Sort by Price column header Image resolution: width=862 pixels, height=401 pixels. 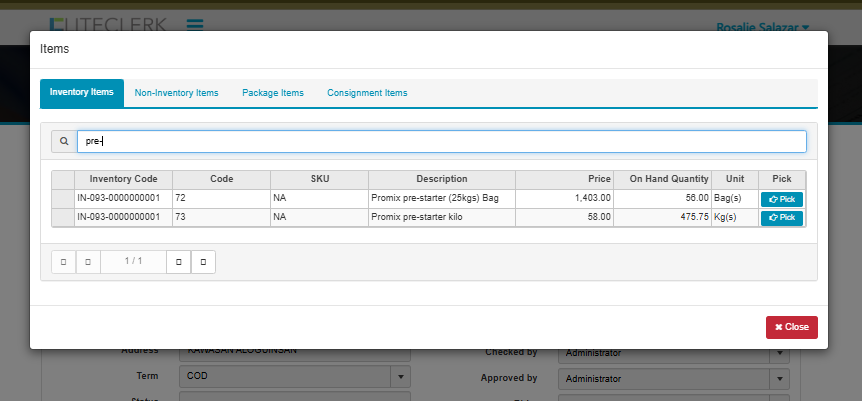565,179
